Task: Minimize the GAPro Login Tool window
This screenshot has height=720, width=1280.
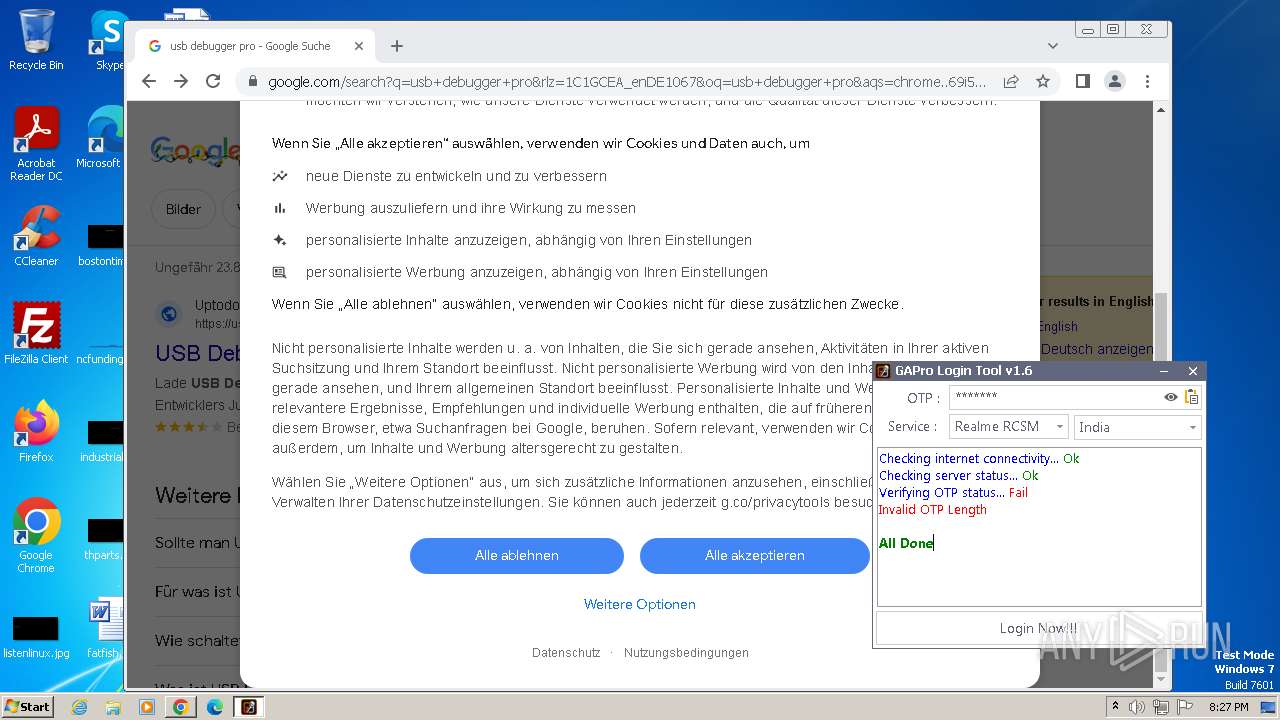Action: (x=1165, y=371)
